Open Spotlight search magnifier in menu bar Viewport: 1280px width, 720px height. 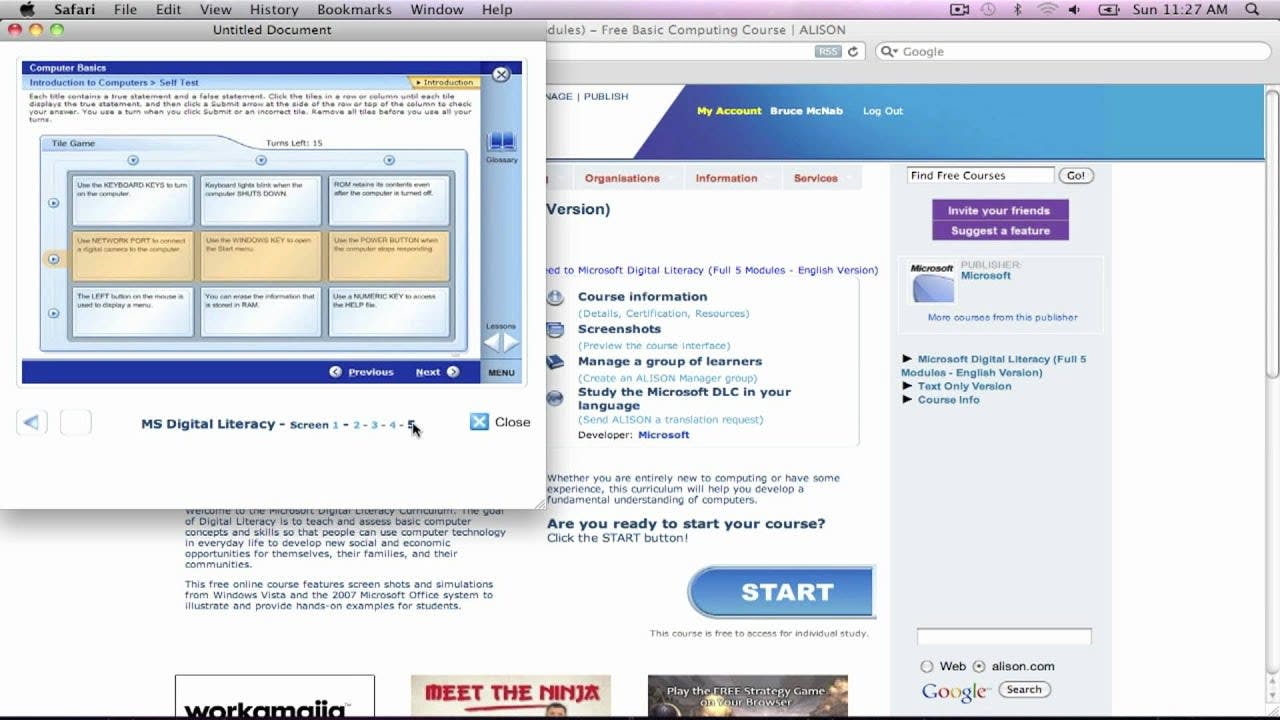coord(1253,9)
